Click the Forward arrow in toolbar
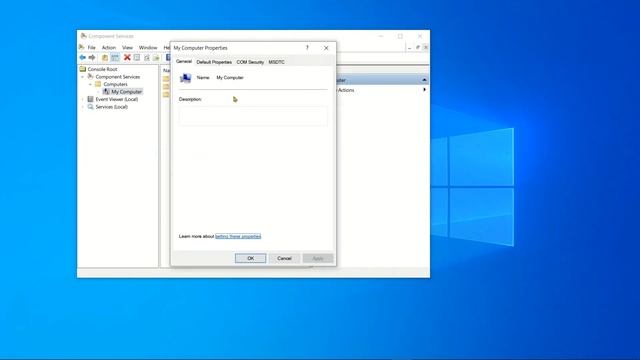This screenshot has height=360, width=640. tap(92, 58)
